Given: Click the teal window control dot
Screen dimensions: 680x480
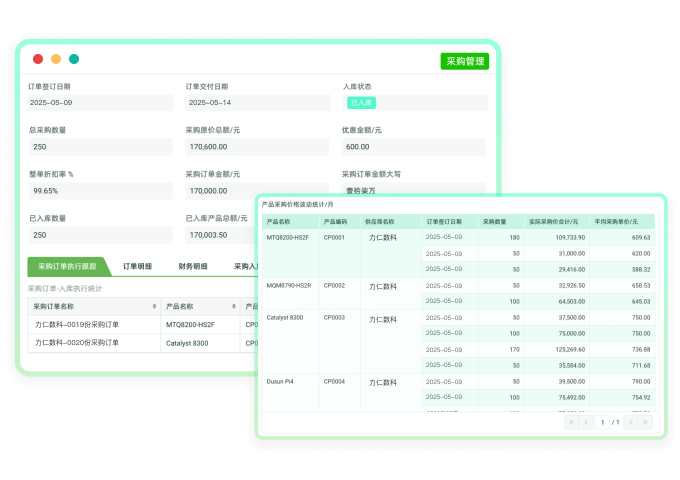Looking at the screenshot, I should click(74, 60).
